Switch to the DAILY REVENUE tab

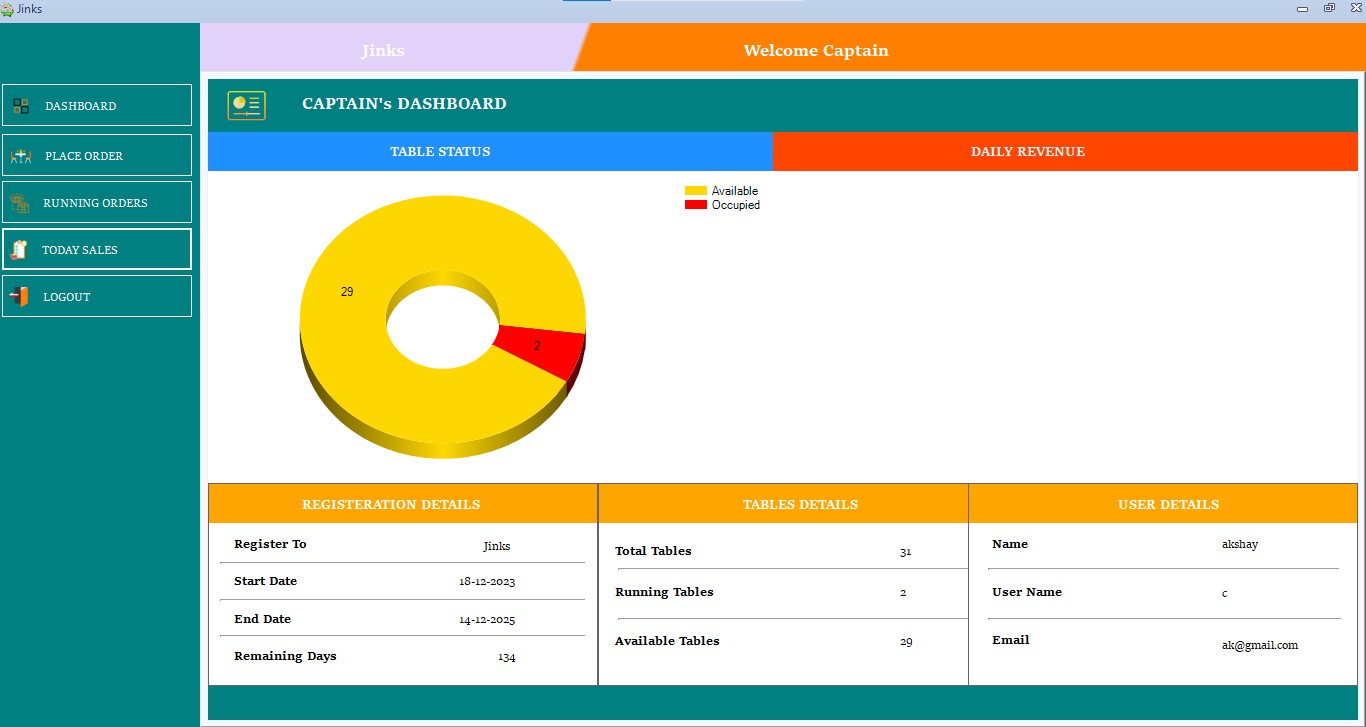point(1065,152)
